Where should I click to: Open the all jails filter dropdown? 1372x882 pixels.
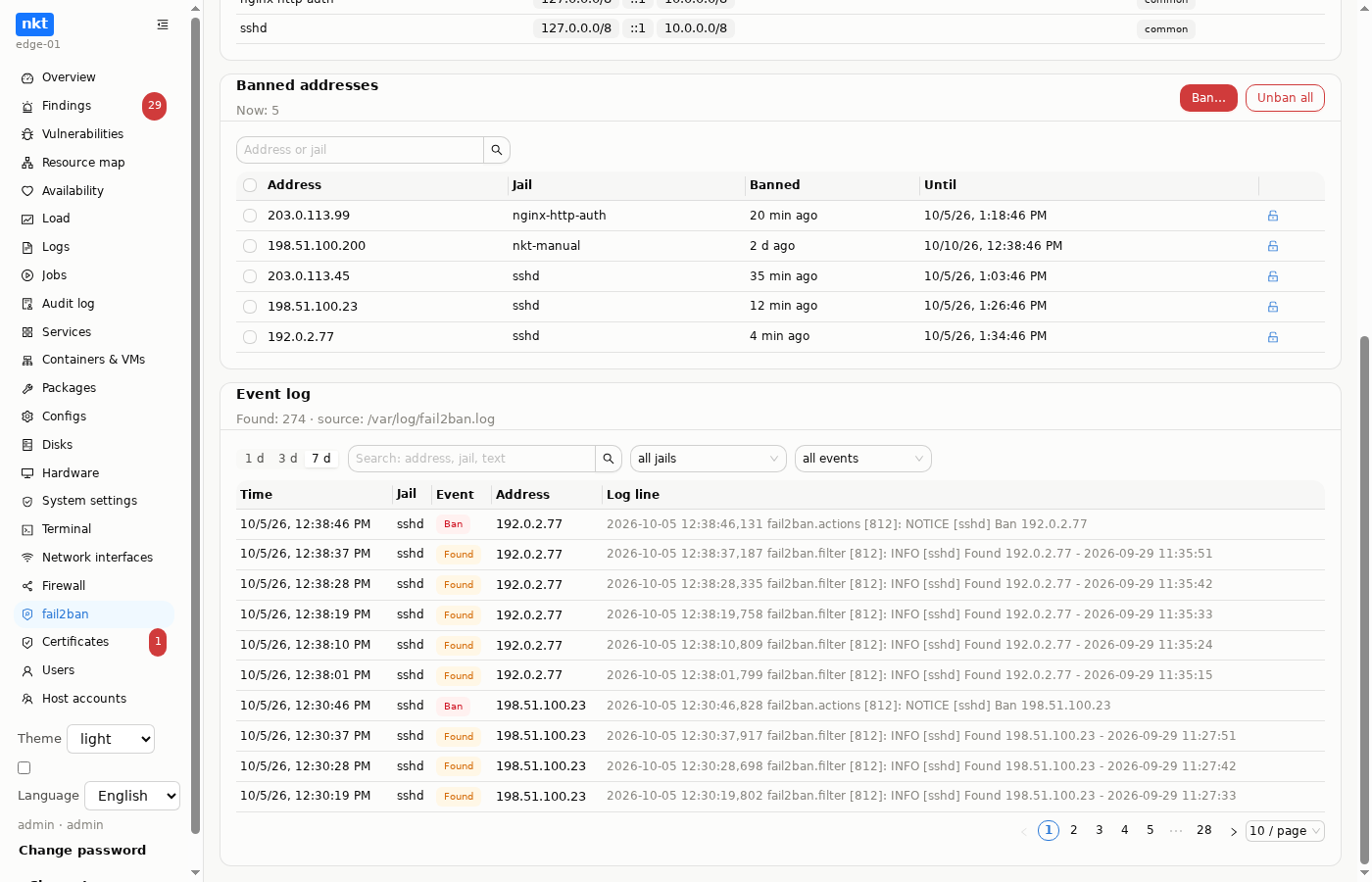tap(709, 459)
